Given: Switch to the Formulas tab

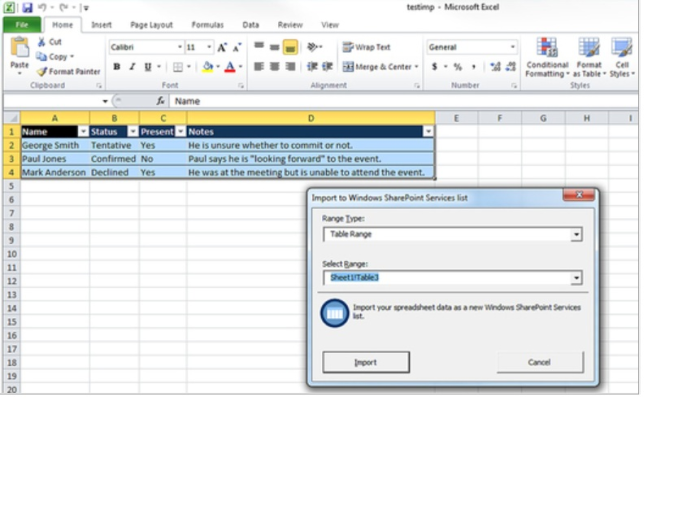Looking at the screenshot, I should (208, 25).
